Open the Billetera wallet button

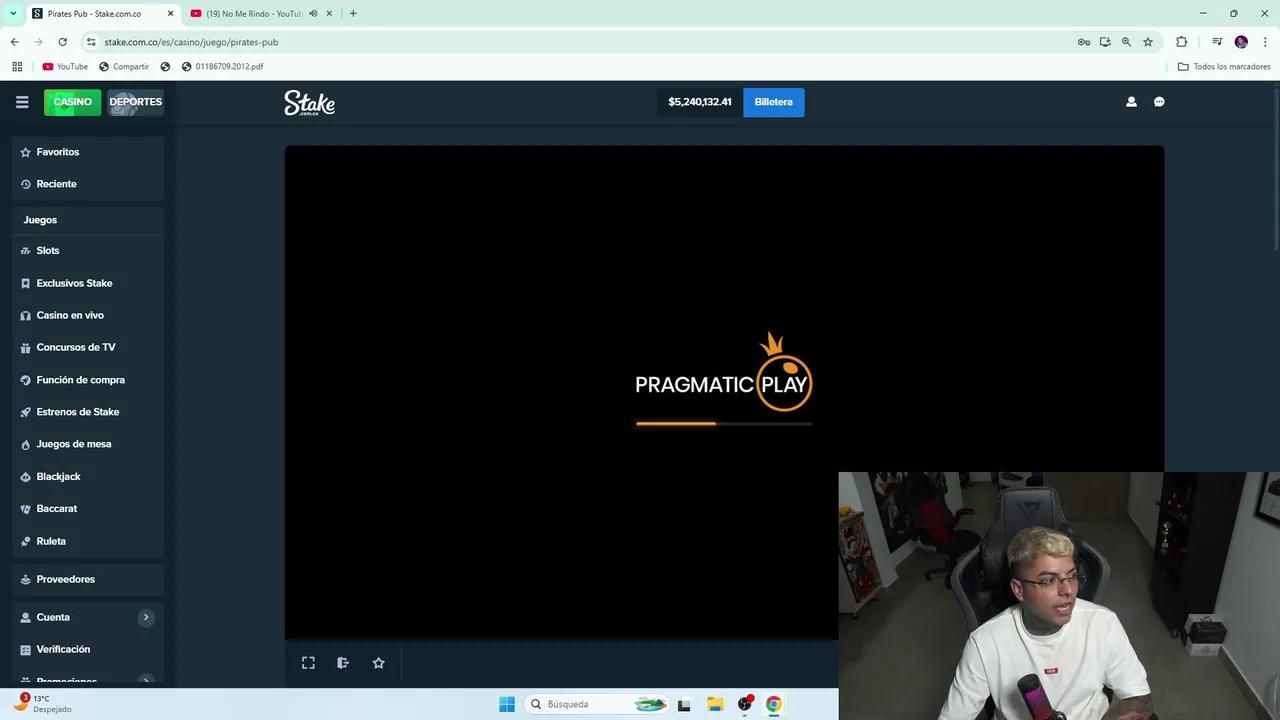[773, 102]
